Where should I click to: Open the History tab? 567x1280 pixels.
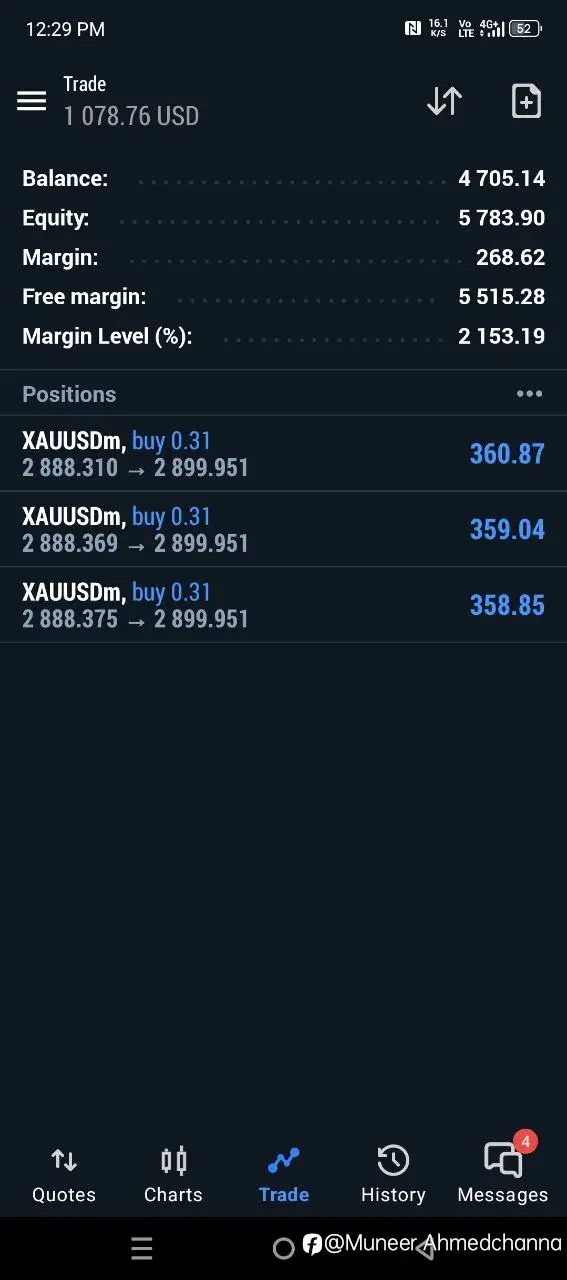393,1176
